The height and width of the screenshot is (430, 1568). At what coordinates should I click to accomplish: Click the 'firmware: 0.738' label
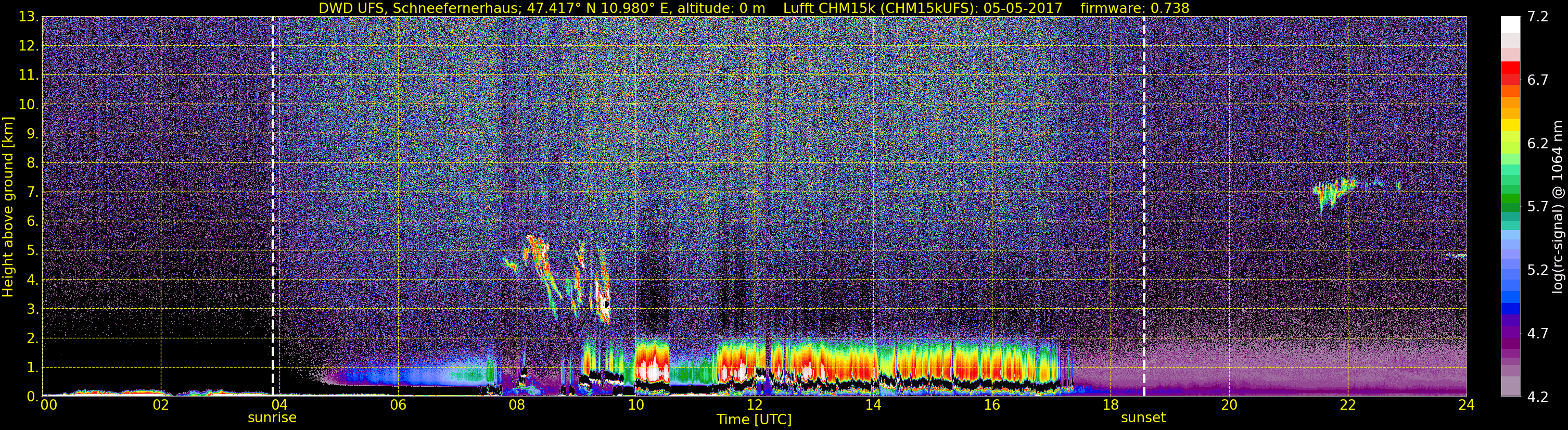pyautogui.click(x=1134, y=8)
